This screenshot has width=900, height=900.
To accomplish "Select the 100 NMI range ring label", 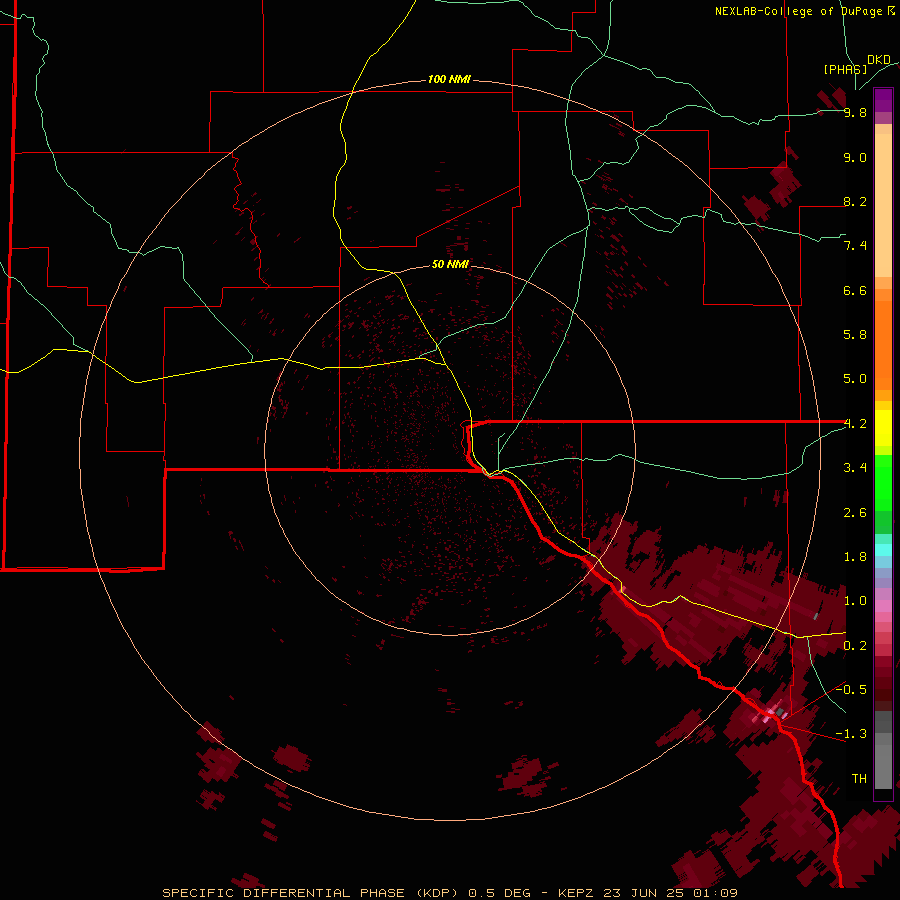I will [x=449, y=79].
